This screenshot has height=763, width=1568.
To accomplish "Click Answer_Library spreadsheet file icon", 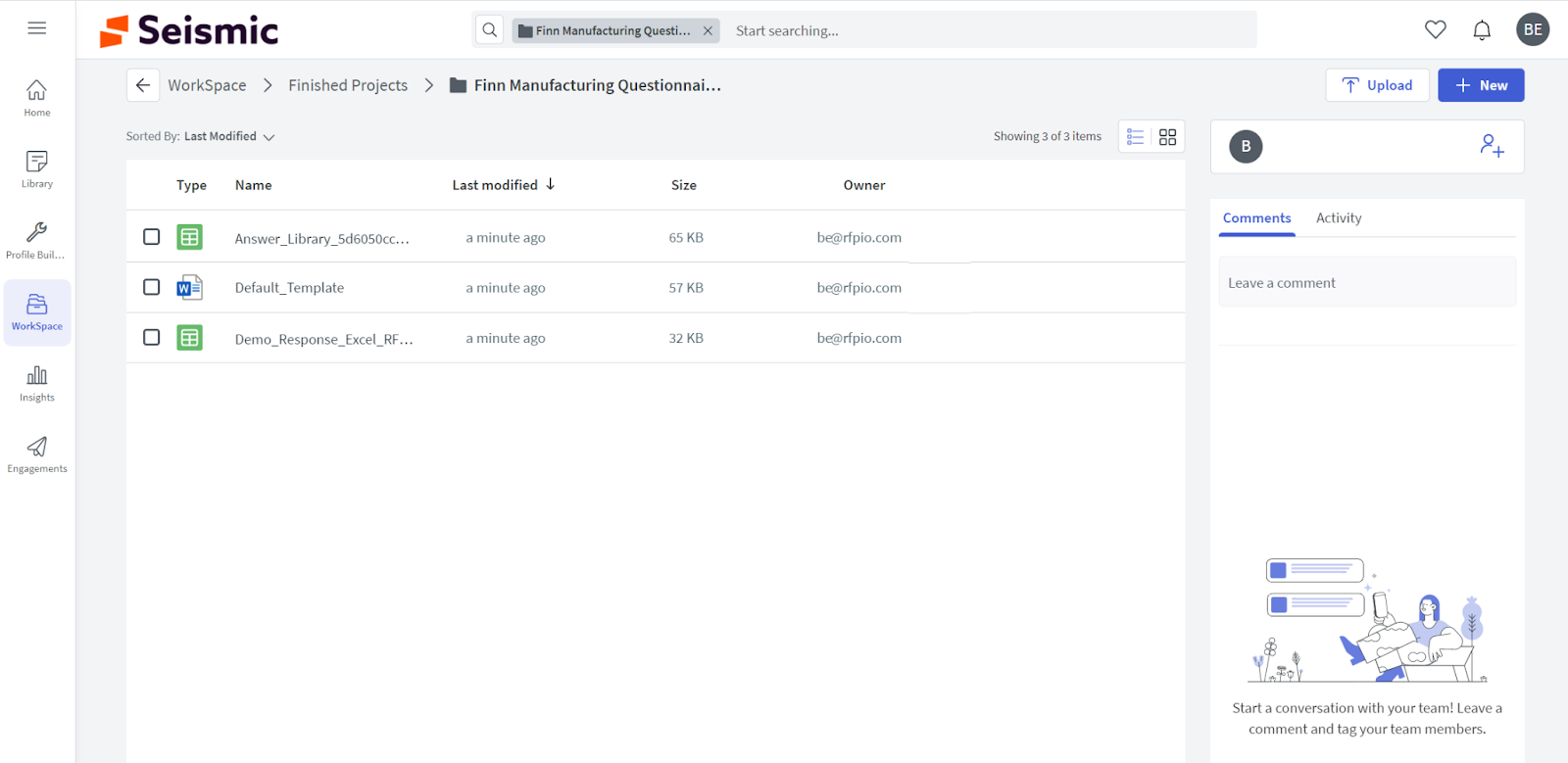I will click(189, 237).
